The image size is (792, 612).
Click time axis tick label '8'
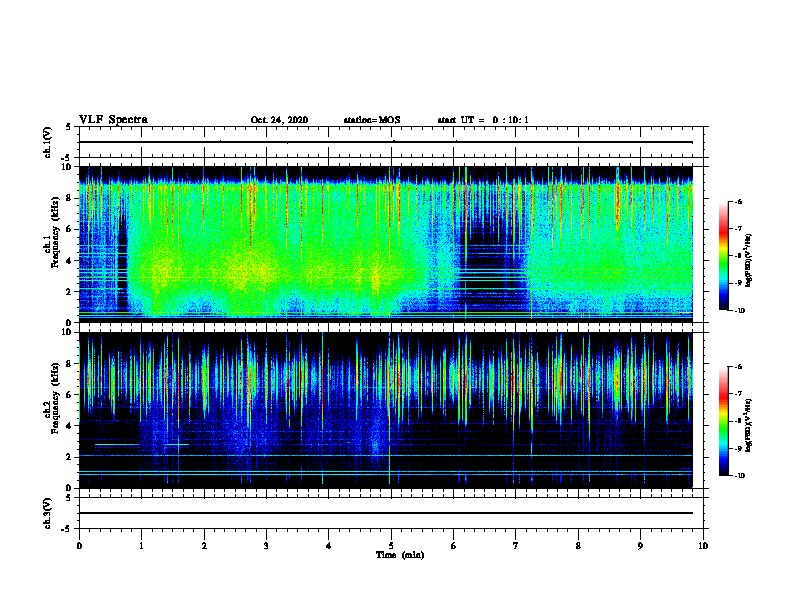click(x=578, y=546)
